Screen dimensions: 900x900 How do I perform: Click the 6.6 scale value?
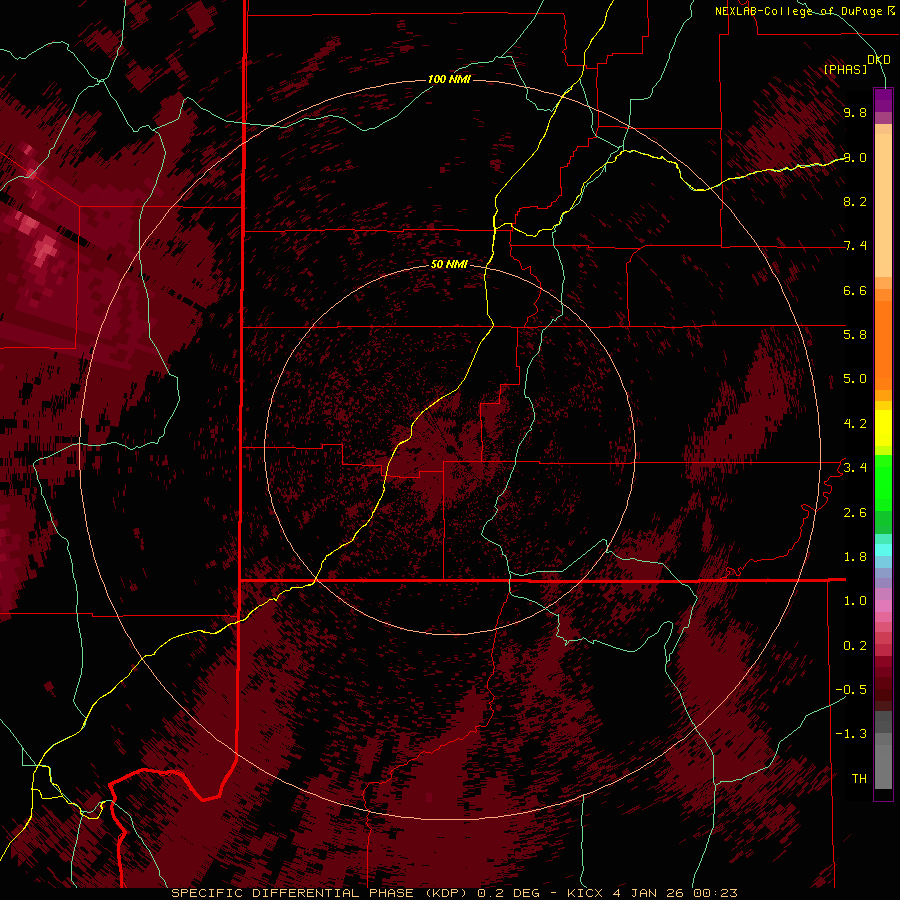[855, 290]
